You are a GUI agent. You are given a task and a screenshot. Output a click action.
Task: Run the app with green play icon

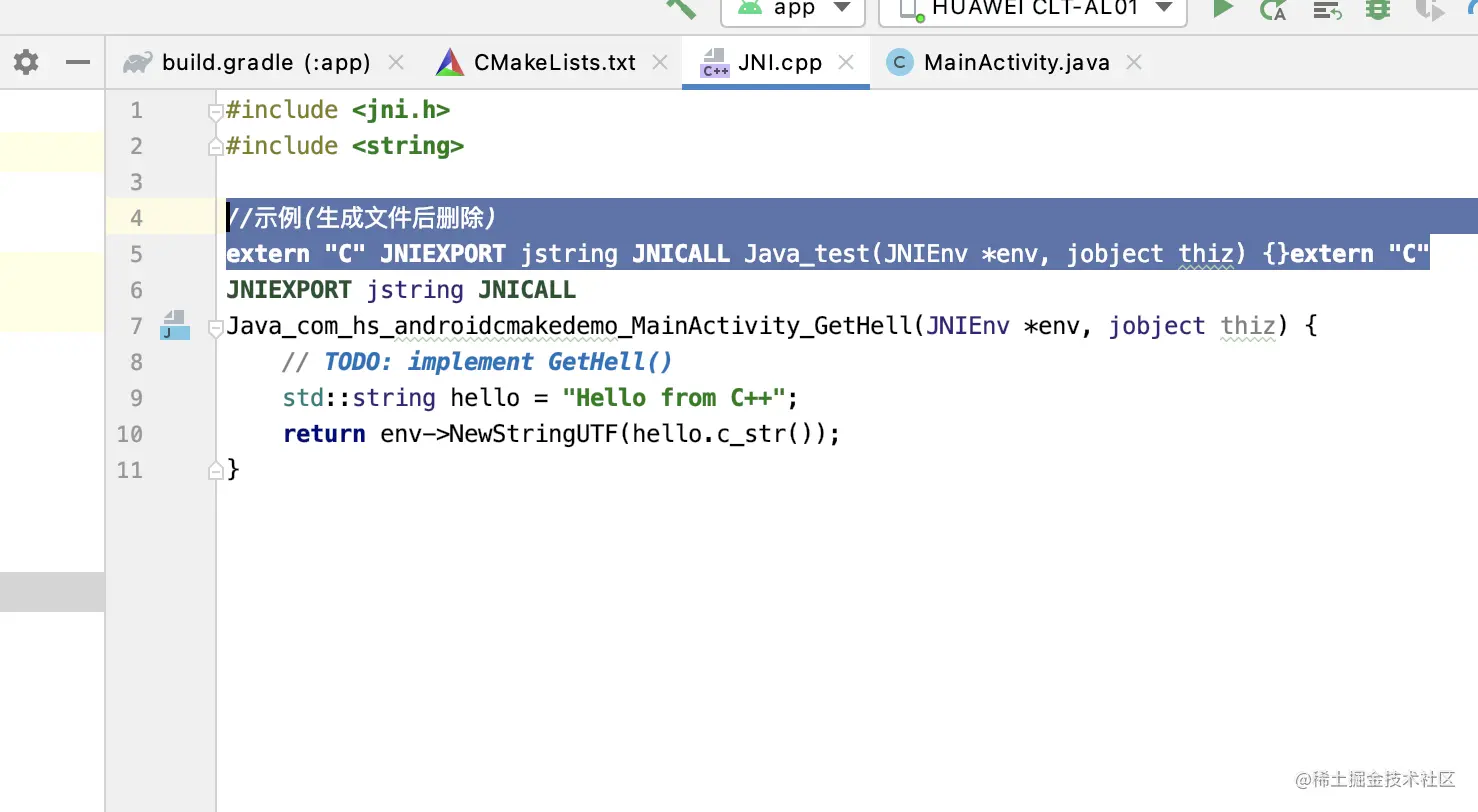pyautogui.click(x=1222, y=8)
